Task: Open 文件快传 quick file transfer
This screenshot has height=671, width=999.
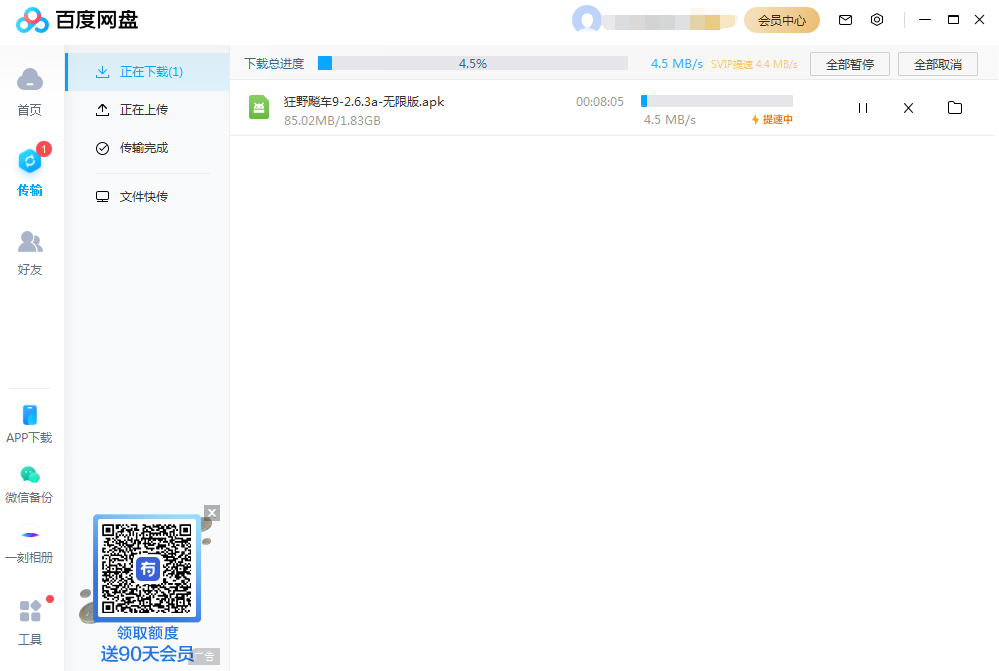Action: 143,197
